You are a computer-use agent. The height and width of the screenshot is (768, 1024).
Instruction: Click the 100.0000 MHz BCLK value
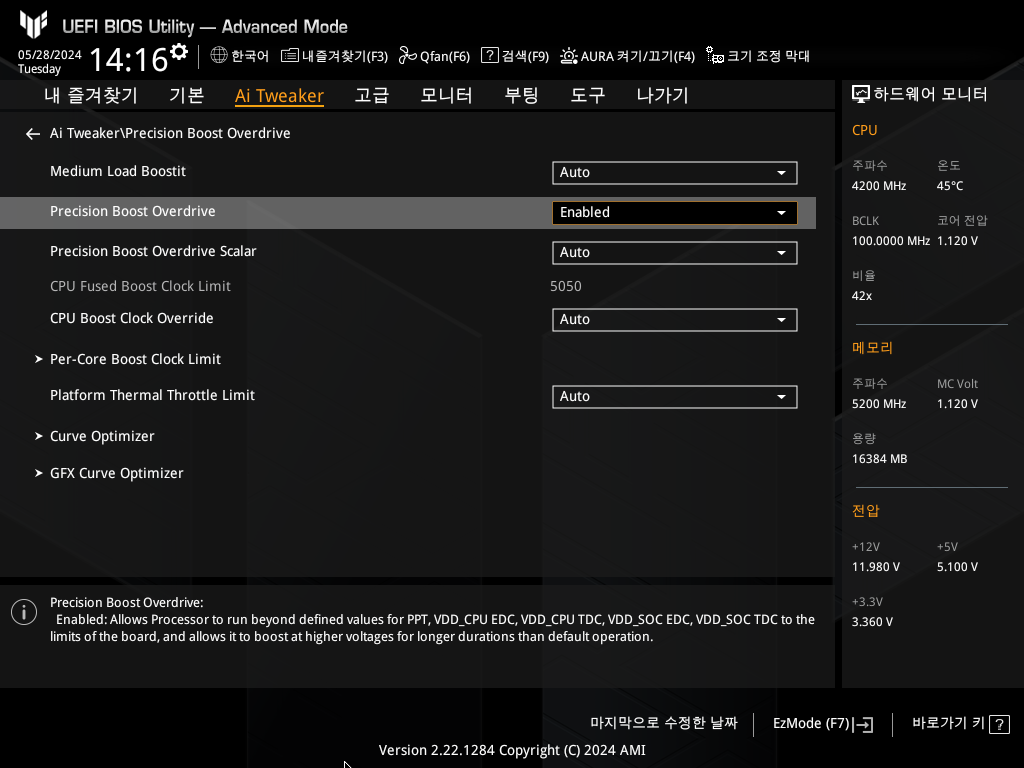891,241
